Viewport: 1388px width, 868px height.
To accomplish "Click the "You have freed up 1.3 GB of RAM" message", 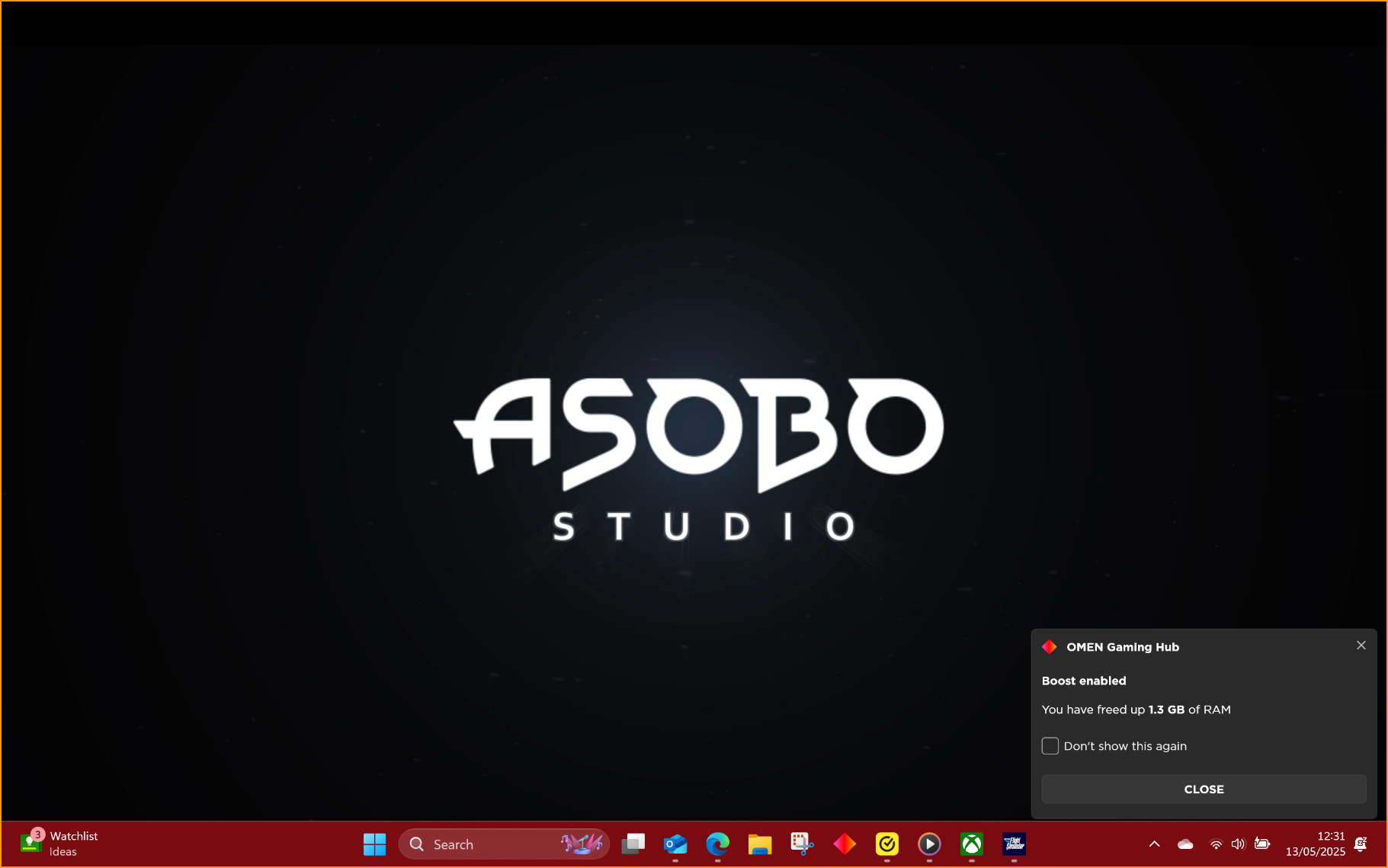I will [1136, 709].
